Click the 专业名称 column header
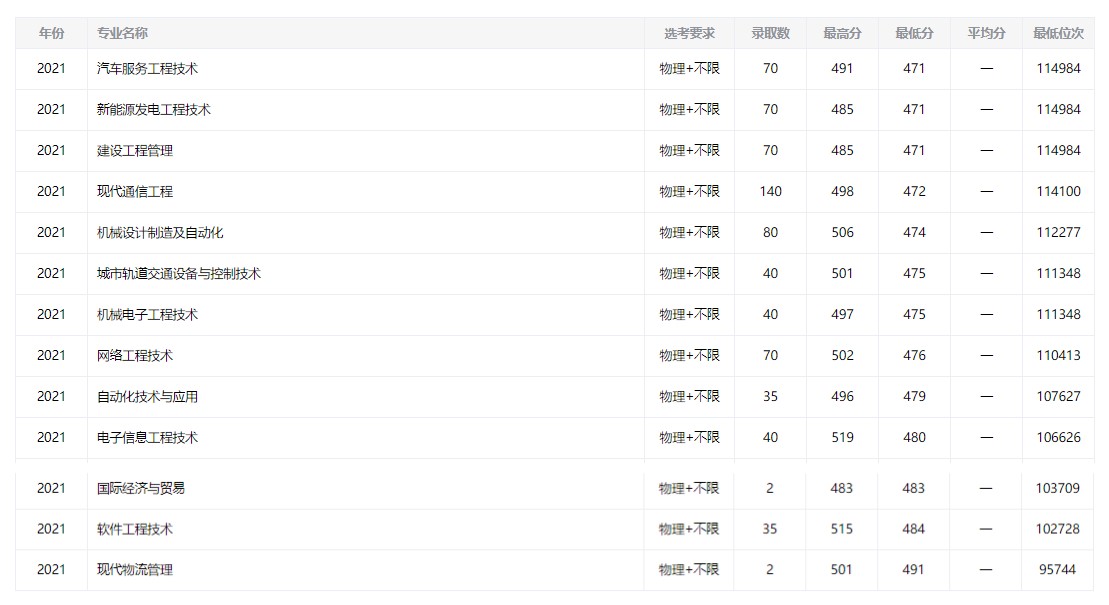 pos(122,33)
